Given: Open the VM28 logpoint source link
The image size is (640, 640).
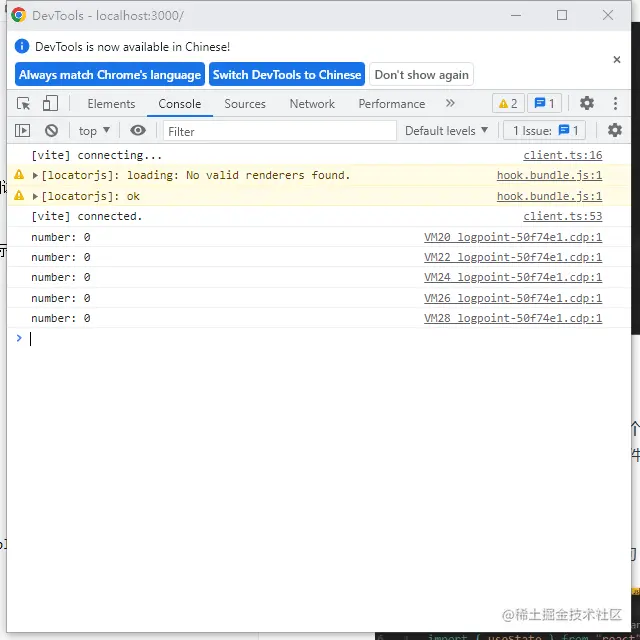Looking at the screenshot, I should (513, 318).
